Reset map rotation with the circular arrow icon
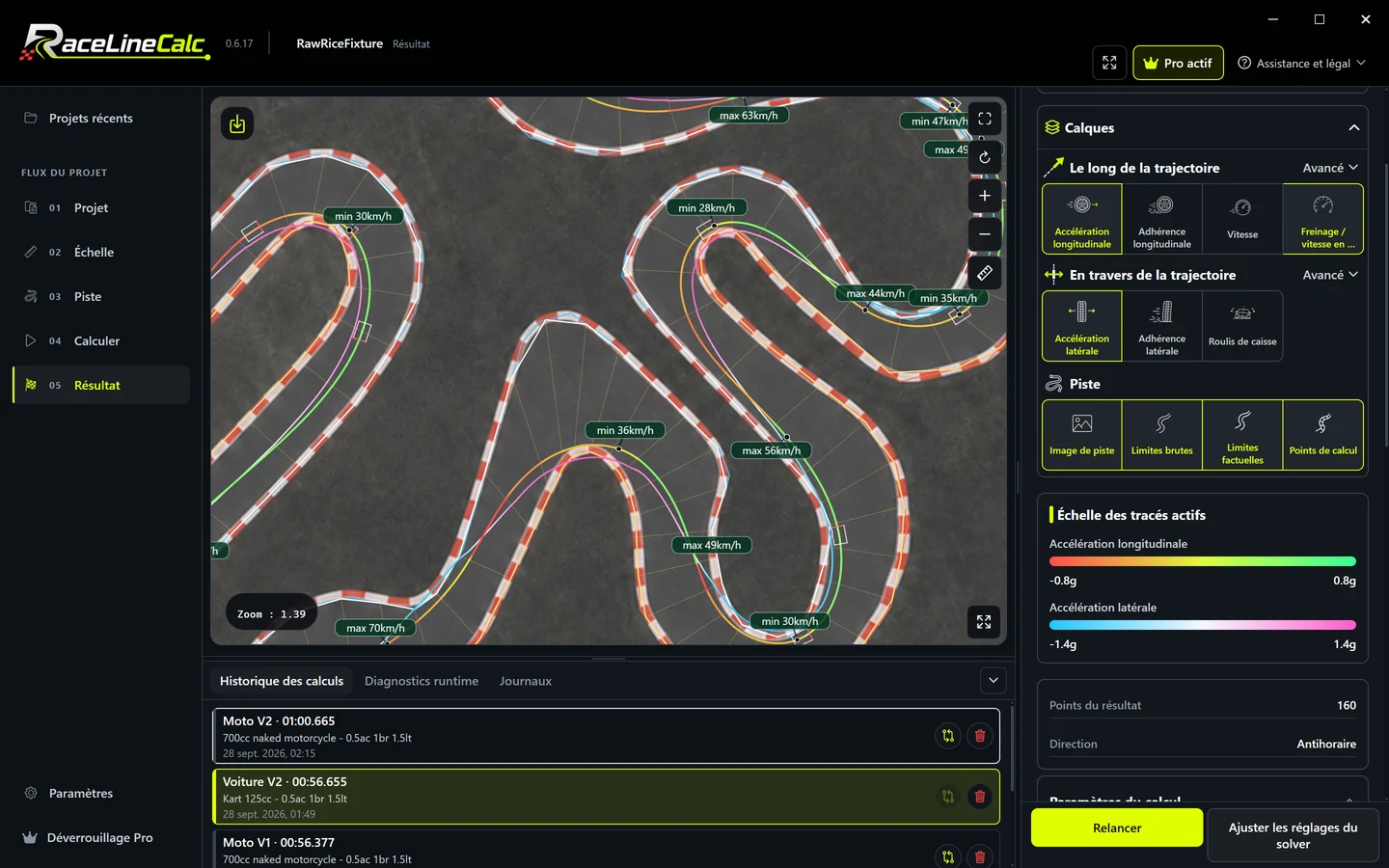The image size is (1389, 868). (984, 157)
